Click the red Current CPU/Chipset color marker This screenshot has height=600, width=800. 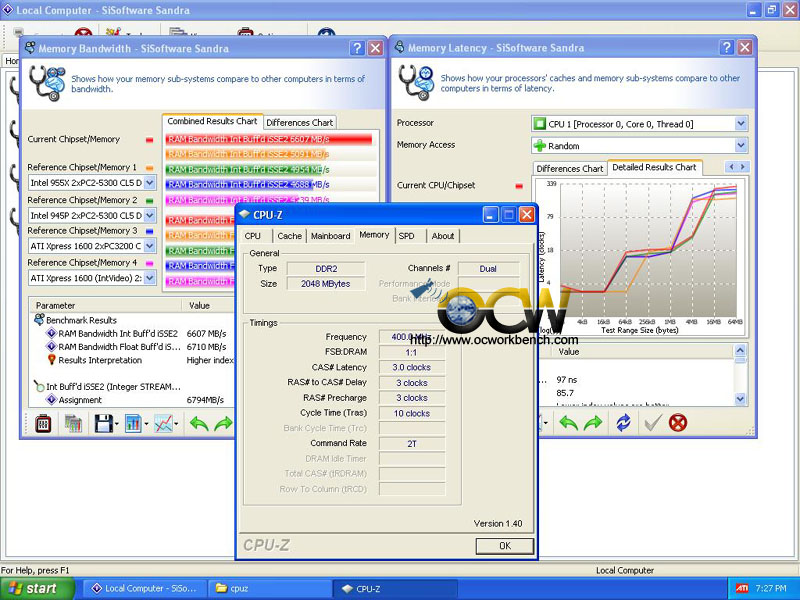[519, 186]
